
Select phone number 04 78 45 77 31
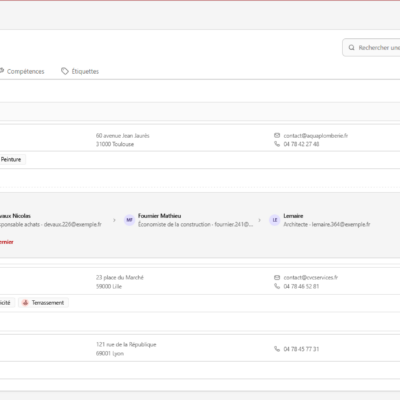301,349
